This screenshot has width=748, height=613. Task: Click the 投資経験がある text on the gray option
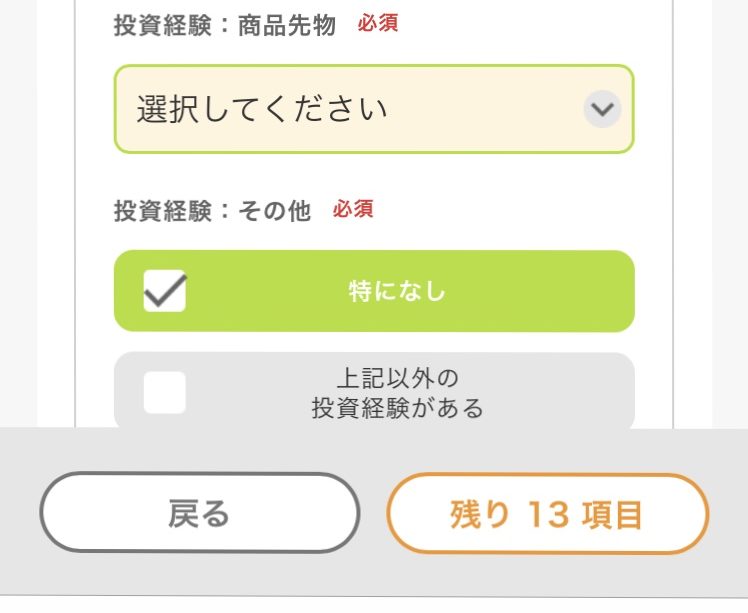(397, 407)
